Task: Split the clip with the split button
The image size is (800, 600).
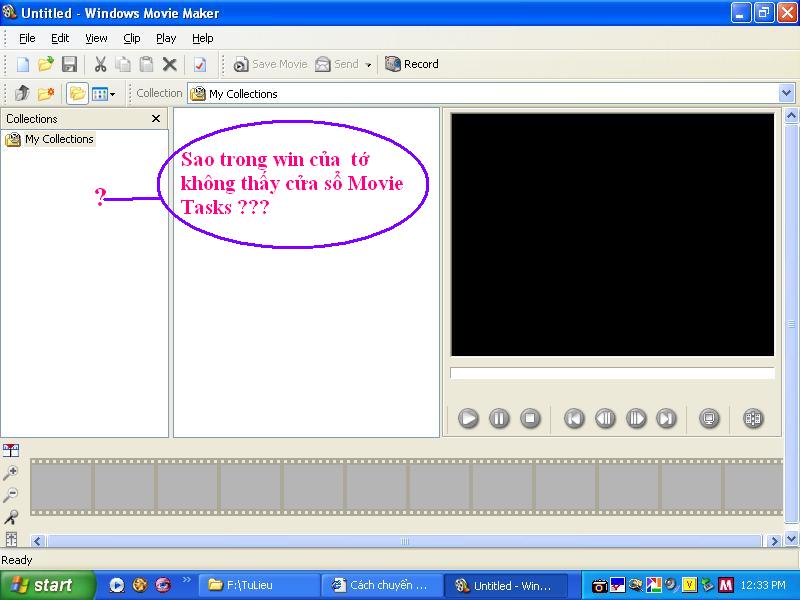Action: point(753,418)
